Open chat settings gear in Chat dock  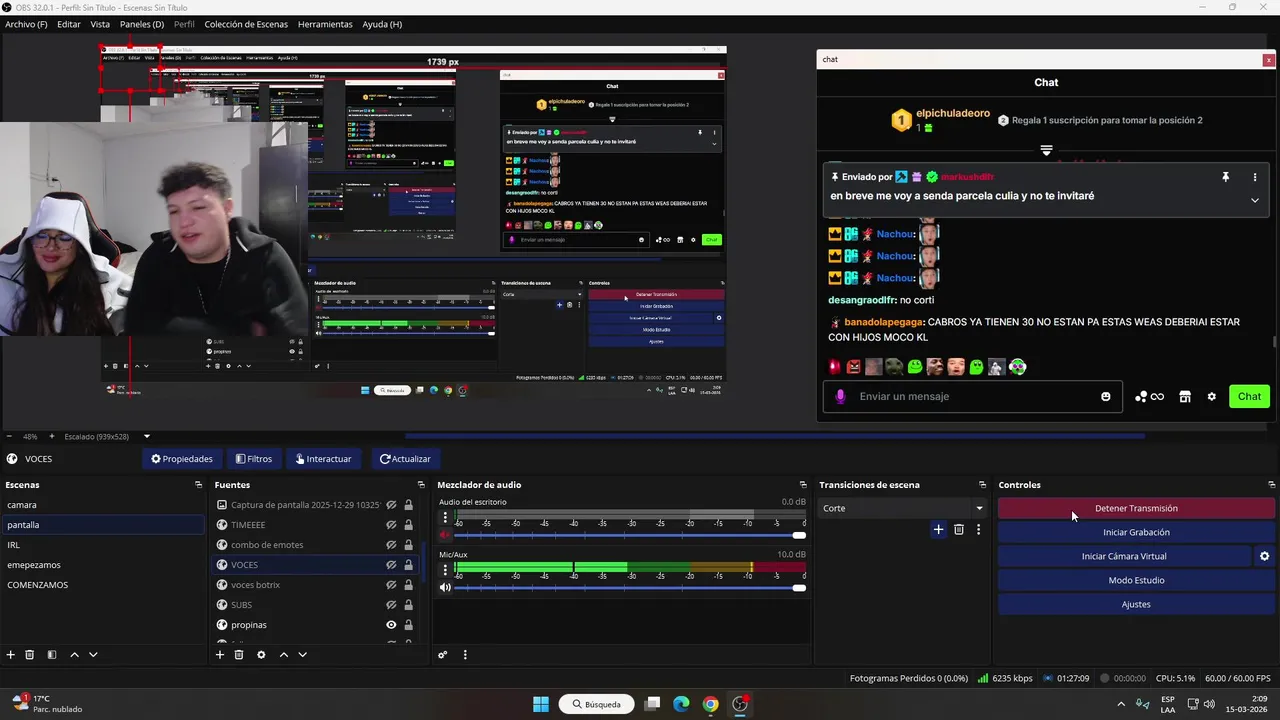[x=1212, y=397]
